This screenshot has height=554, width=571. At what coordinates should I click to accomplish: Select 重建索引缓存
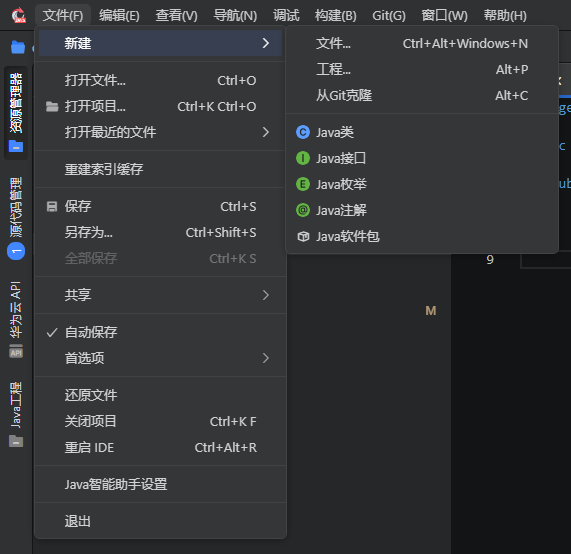161,169
